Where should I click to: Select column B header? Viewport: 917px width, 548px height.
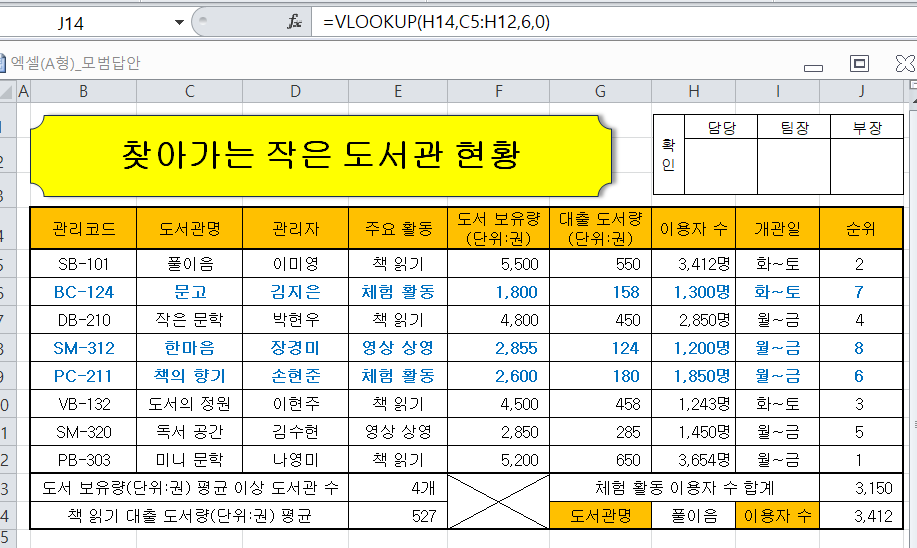click(83, 92)
